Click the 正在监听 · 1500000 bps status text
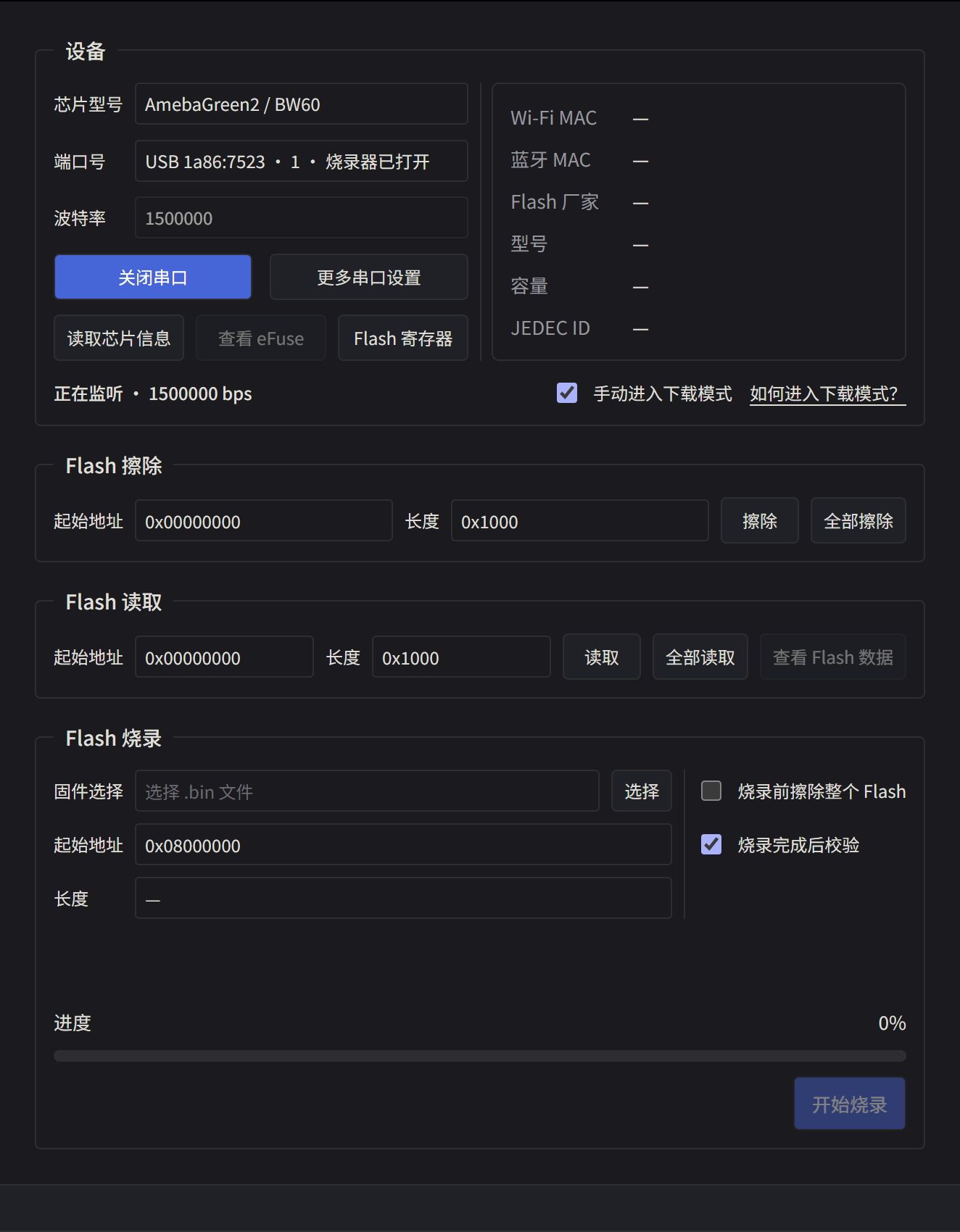This screenshot has width=960, height=1232. [x=153, y=394]
